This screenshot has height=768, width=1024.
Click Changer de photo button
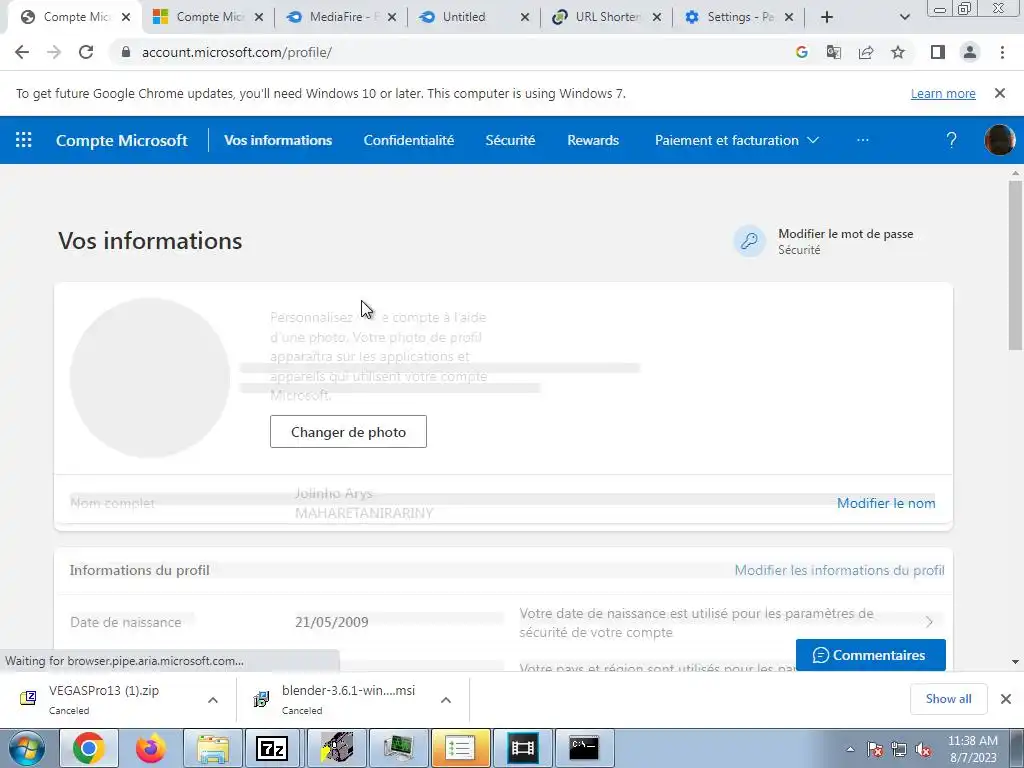pos(348,432)
